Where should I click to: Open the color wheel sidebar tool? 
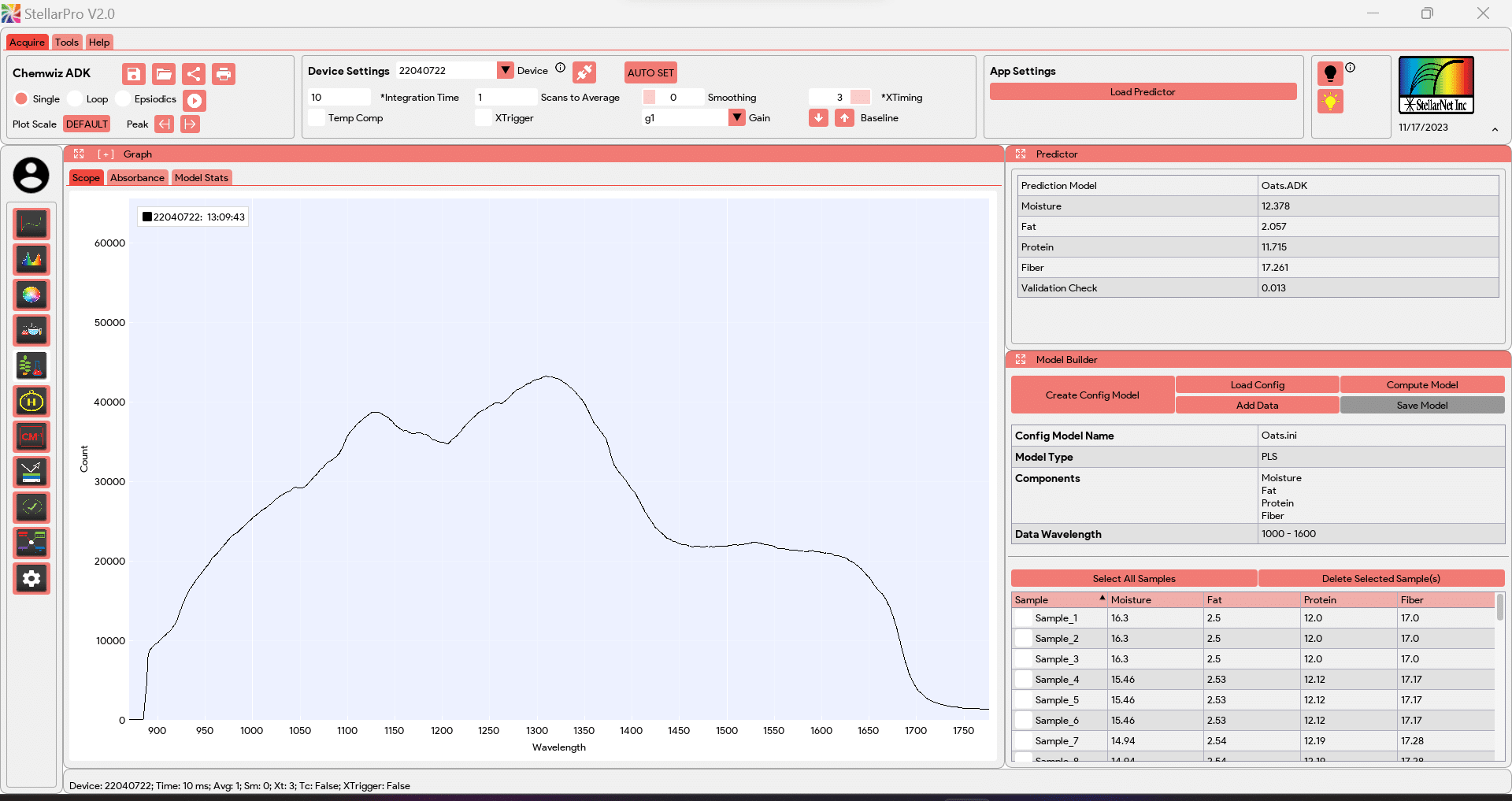click(x=31, y=295)
